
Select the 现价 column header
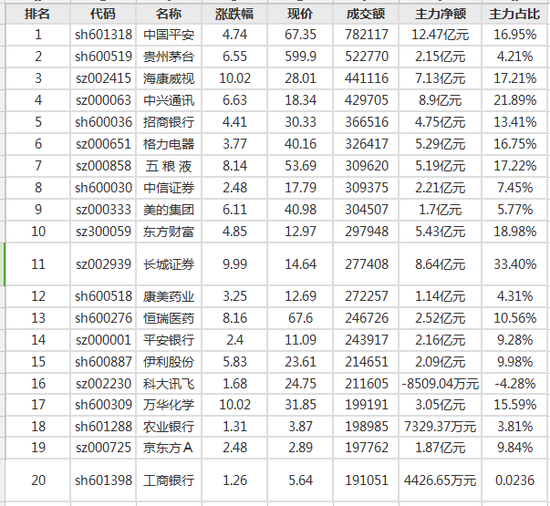[300, 14]
